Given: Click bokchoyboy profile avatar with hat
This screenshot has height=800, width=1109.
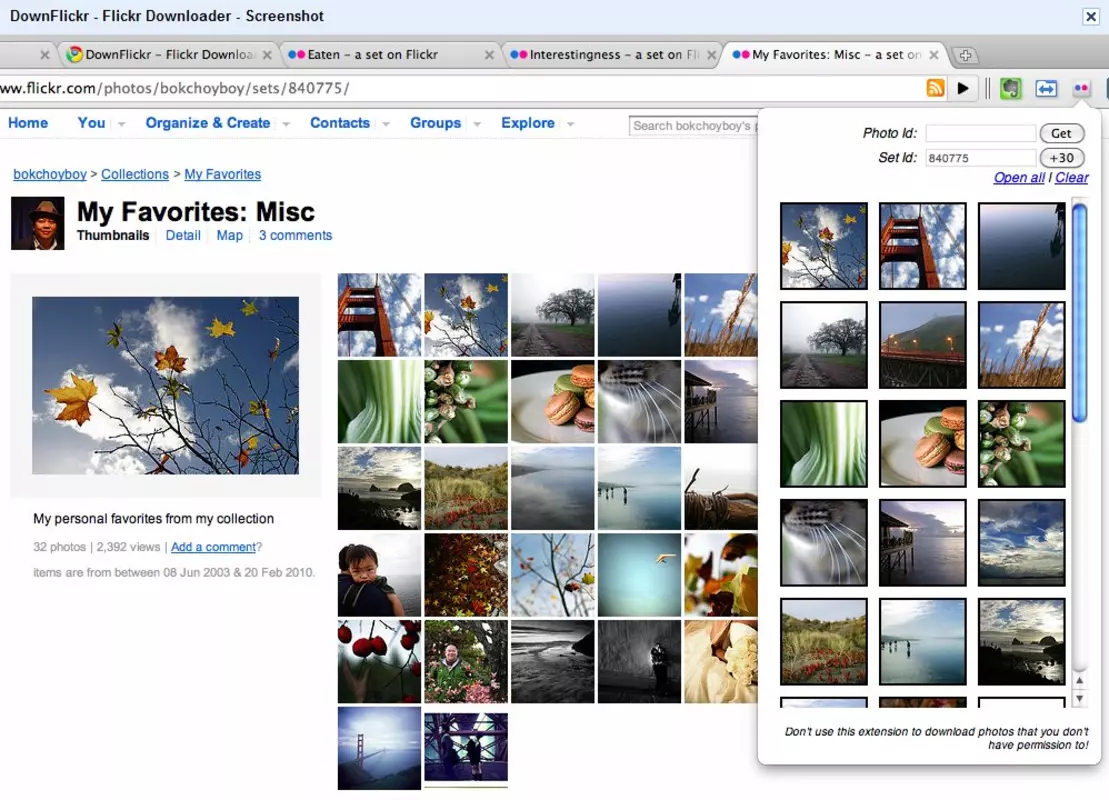Looking at the screenshot, I should (37, 224).
